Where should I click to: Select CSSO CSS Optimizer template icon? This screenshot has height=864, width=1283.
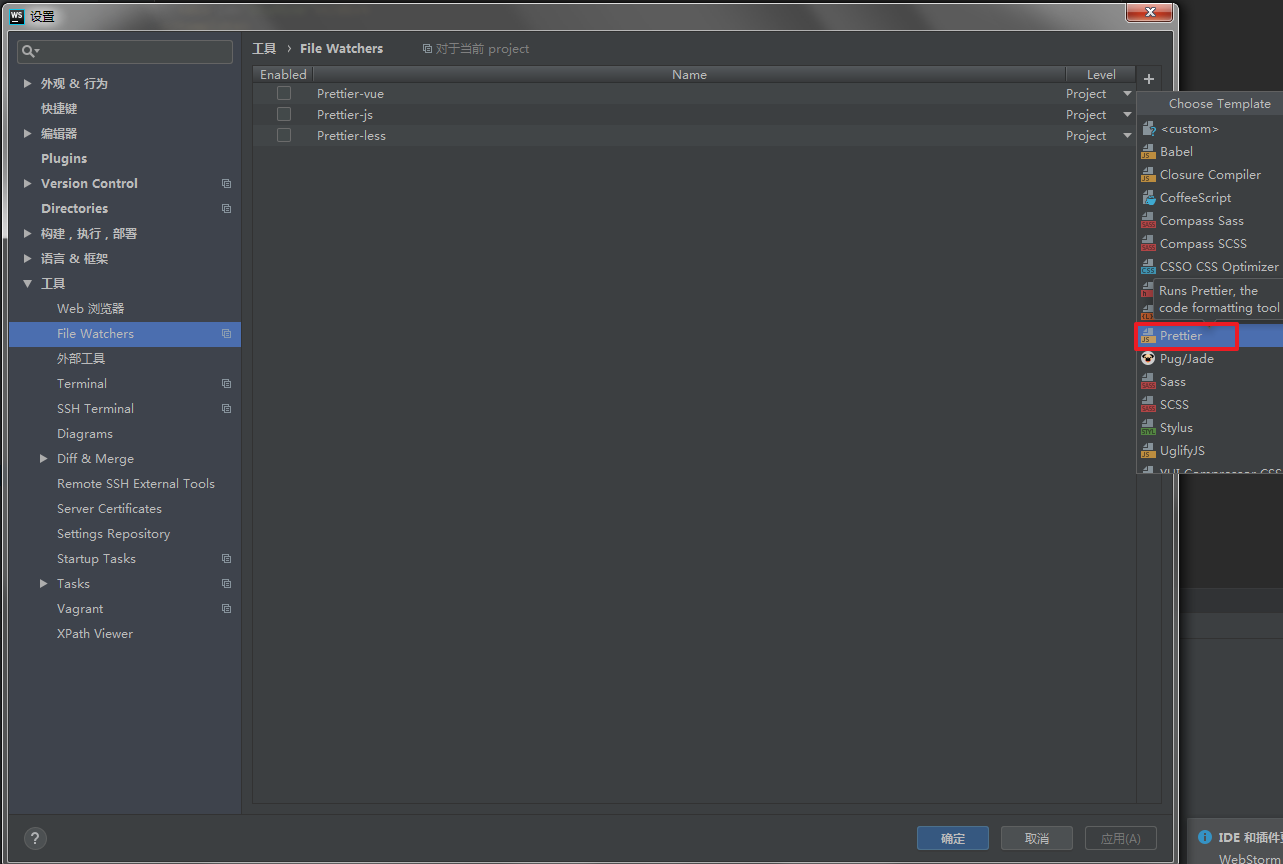[1149, 267]
